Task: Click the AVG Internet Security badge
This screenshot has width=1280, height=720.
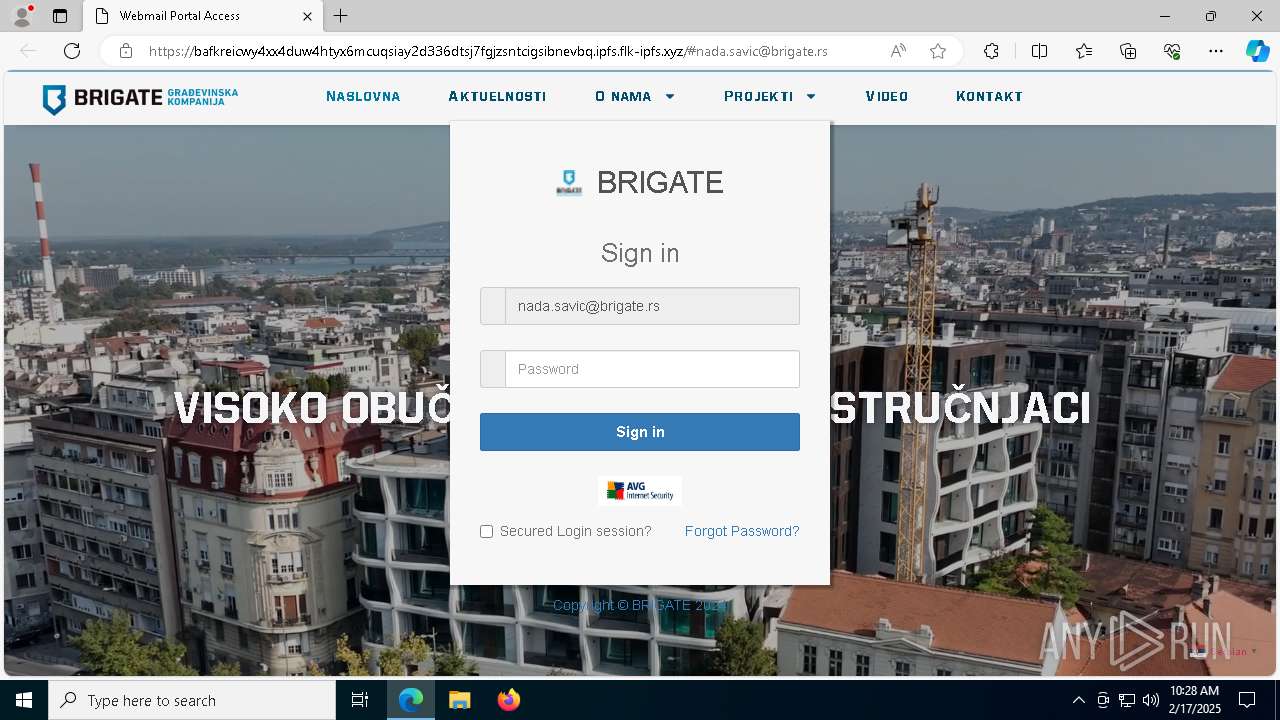Action: point(640,491)
